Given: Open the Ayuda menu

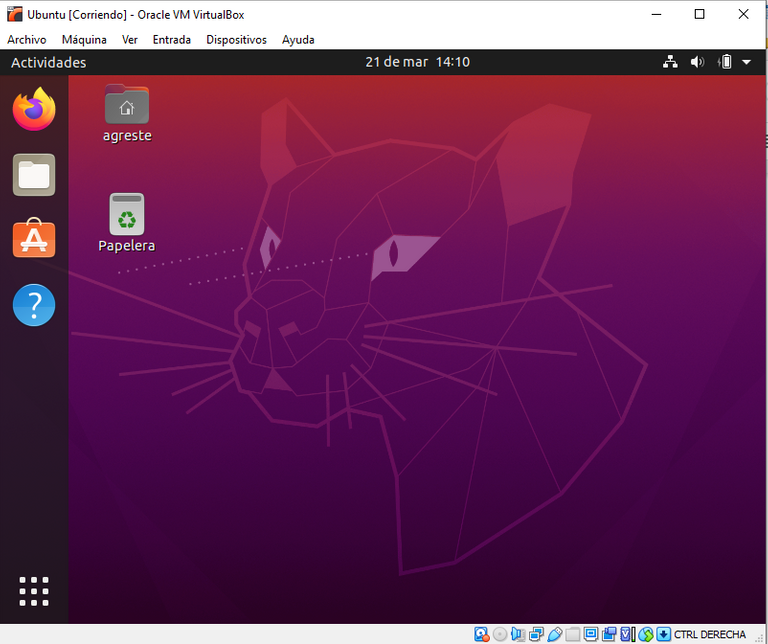Looking at the screenshot, I should [x=298, y=40].
